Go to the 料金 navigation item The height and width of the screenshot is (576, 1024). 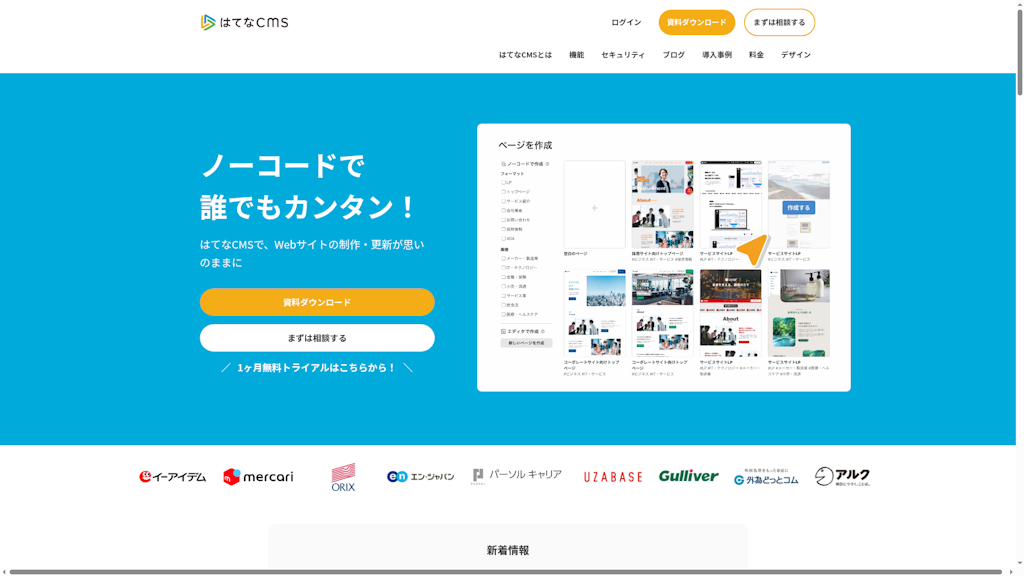click(x=756, y=55)
